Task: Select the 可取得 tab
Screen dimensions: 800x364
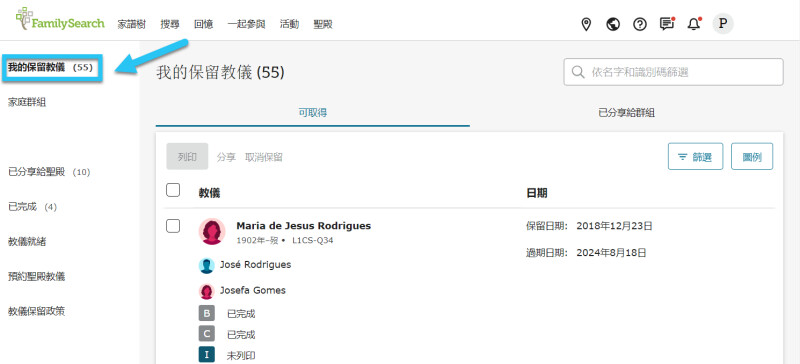Action: (313, 113)
